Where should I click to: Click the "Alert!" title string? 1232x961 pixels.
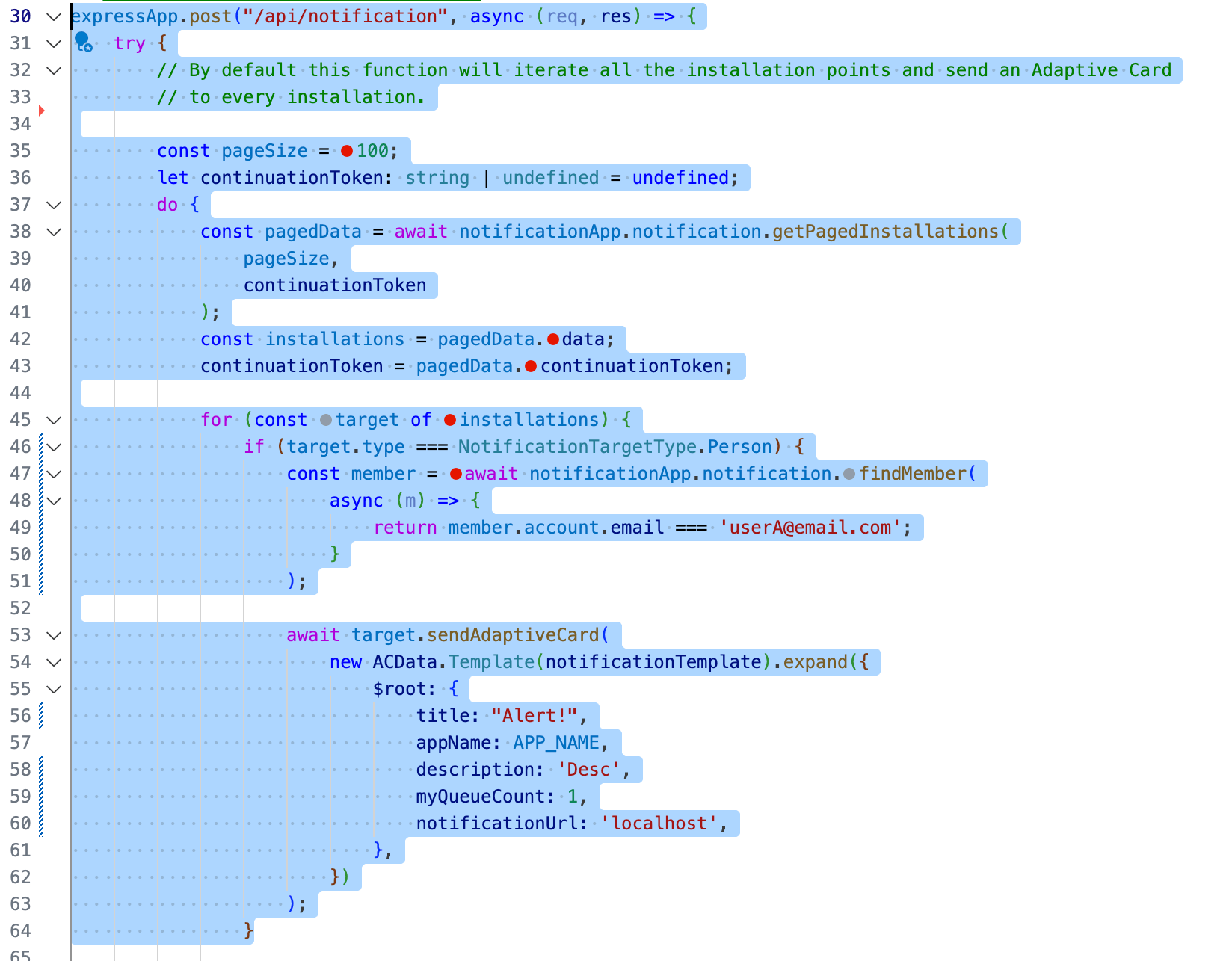point(534,716)
